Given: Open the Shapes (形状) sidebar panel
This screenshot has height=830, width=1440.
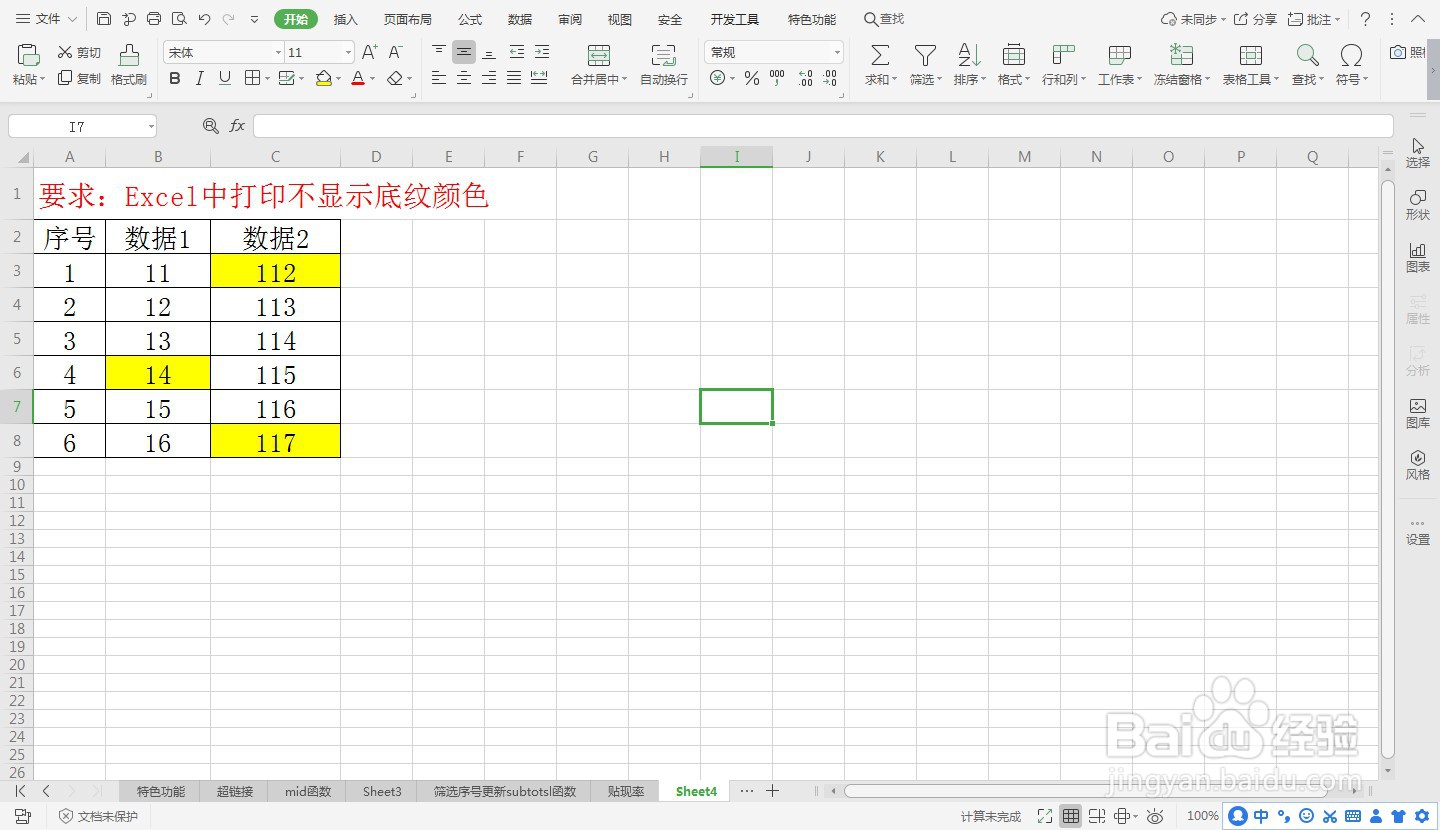Looking at the screenshot, I should 1418,205.
